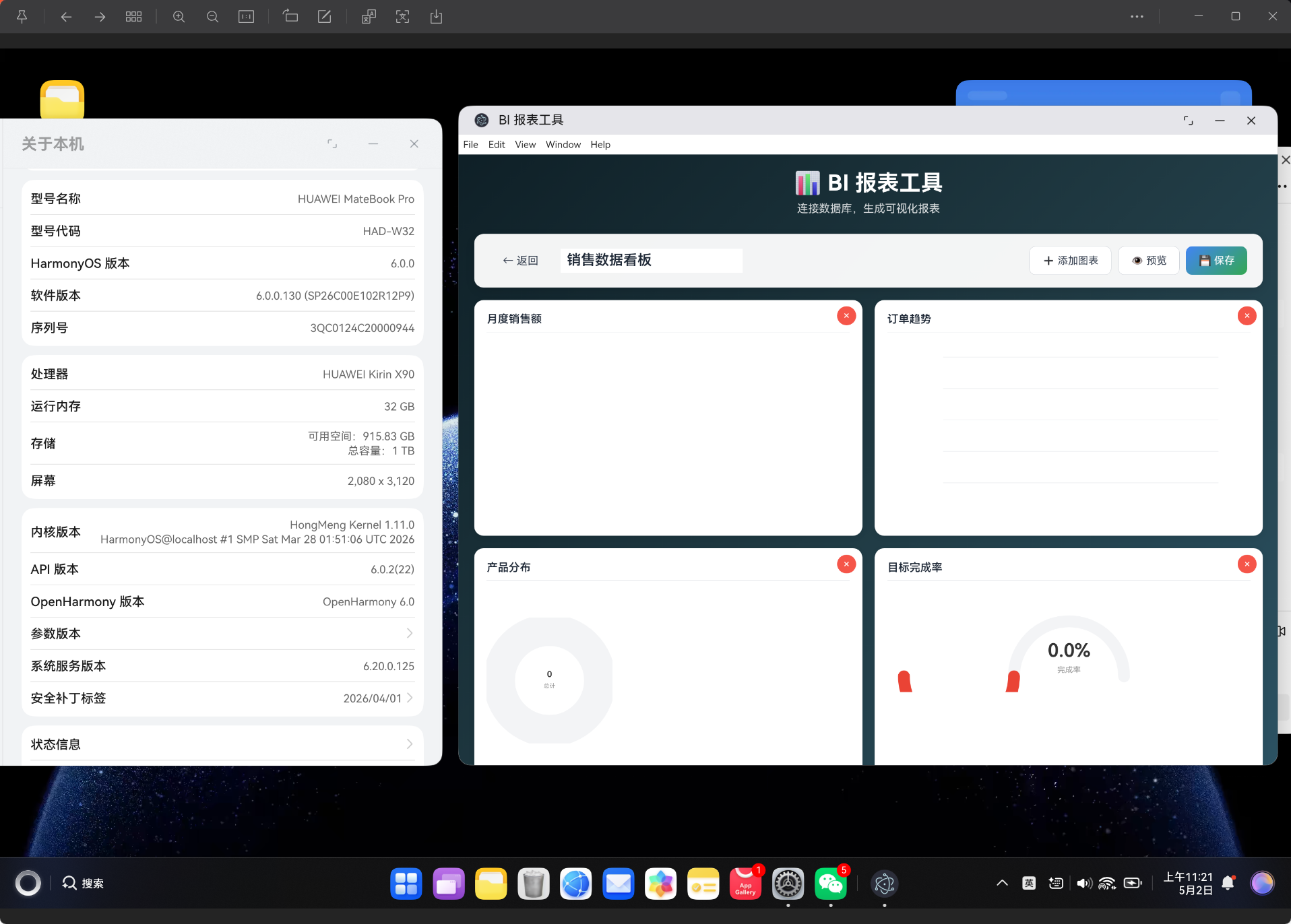Remove the 月度销售额 chart card

click(x=846, y=316)
